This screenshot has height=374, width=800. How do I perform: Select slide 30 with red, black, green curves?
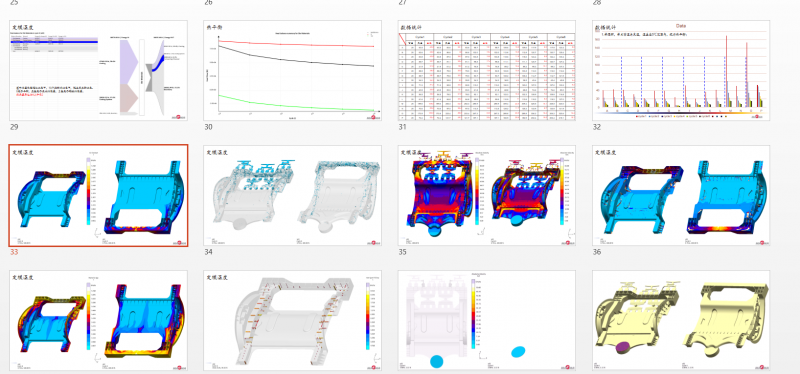pyautogui.click(x=293, y=70)
